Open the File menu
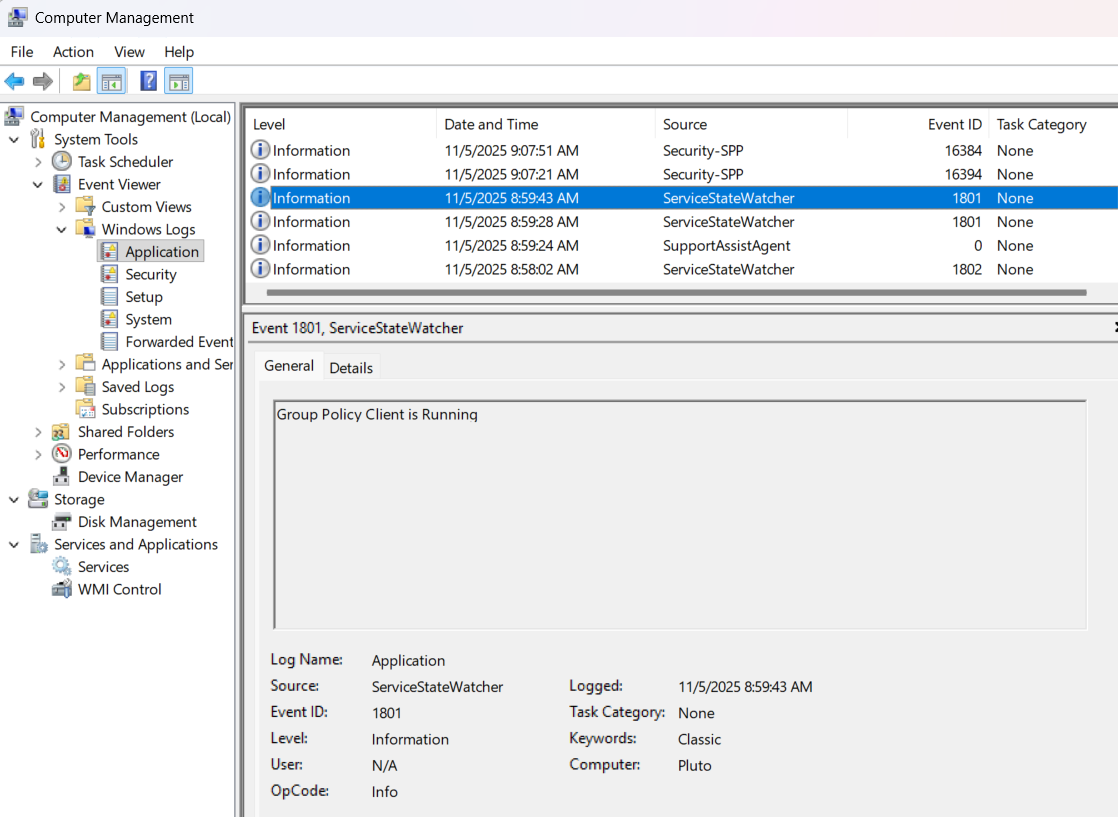1118x817 pixels. (21, 52)
